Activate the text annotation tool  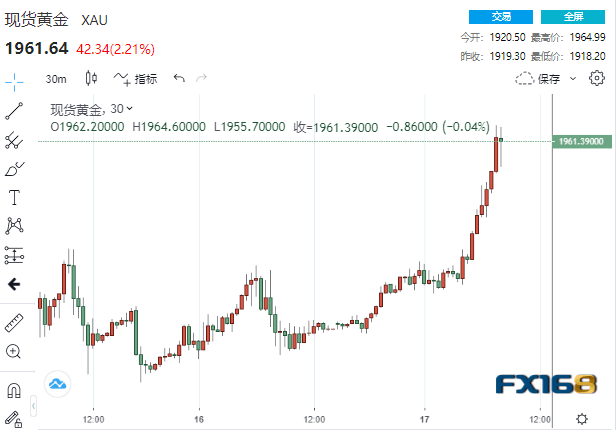point(14,197)
